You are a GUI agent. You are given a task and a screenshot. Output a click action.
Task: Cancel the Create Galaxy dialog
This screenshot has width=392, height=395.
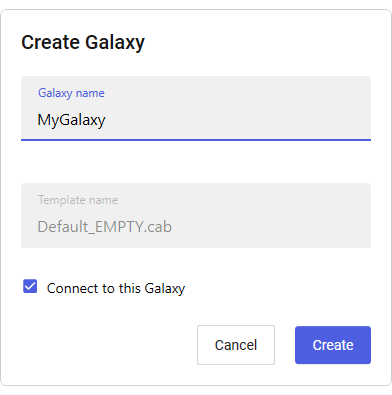coord(236,345)
